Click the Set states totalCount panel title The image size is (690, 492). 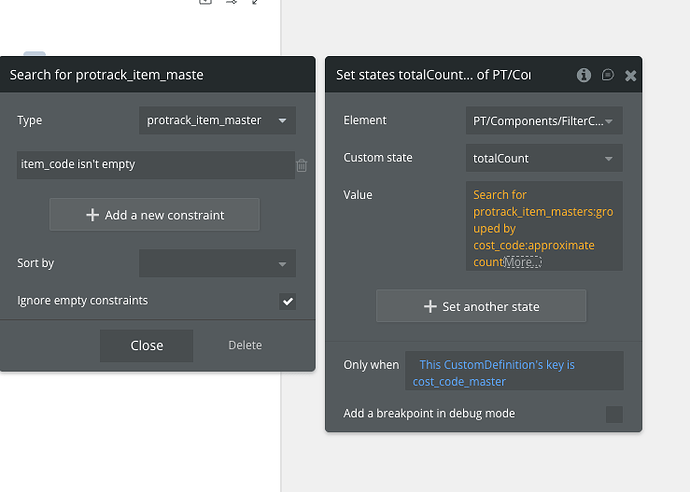point(433,75)
